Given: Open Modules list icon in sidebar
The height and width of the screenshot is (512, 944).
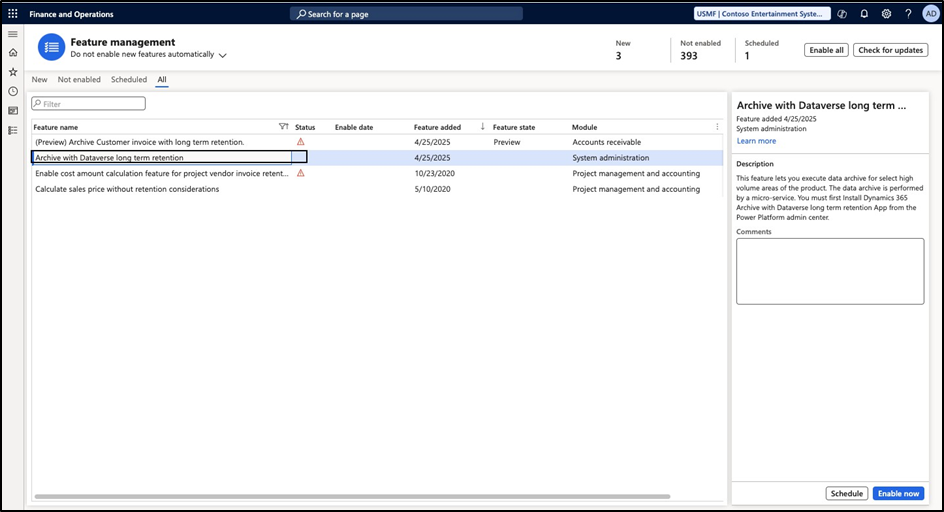Looking at the screenshot, I should pos(13,130).
